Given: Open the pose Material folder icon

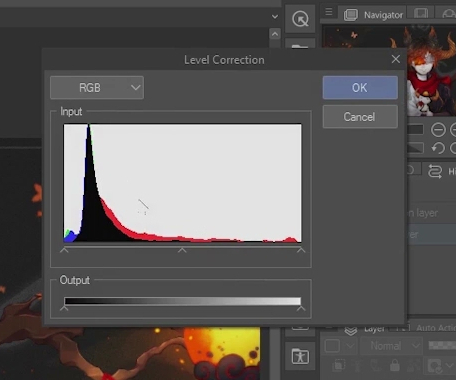Looking at the screenshot, I should tap(300, 357).
